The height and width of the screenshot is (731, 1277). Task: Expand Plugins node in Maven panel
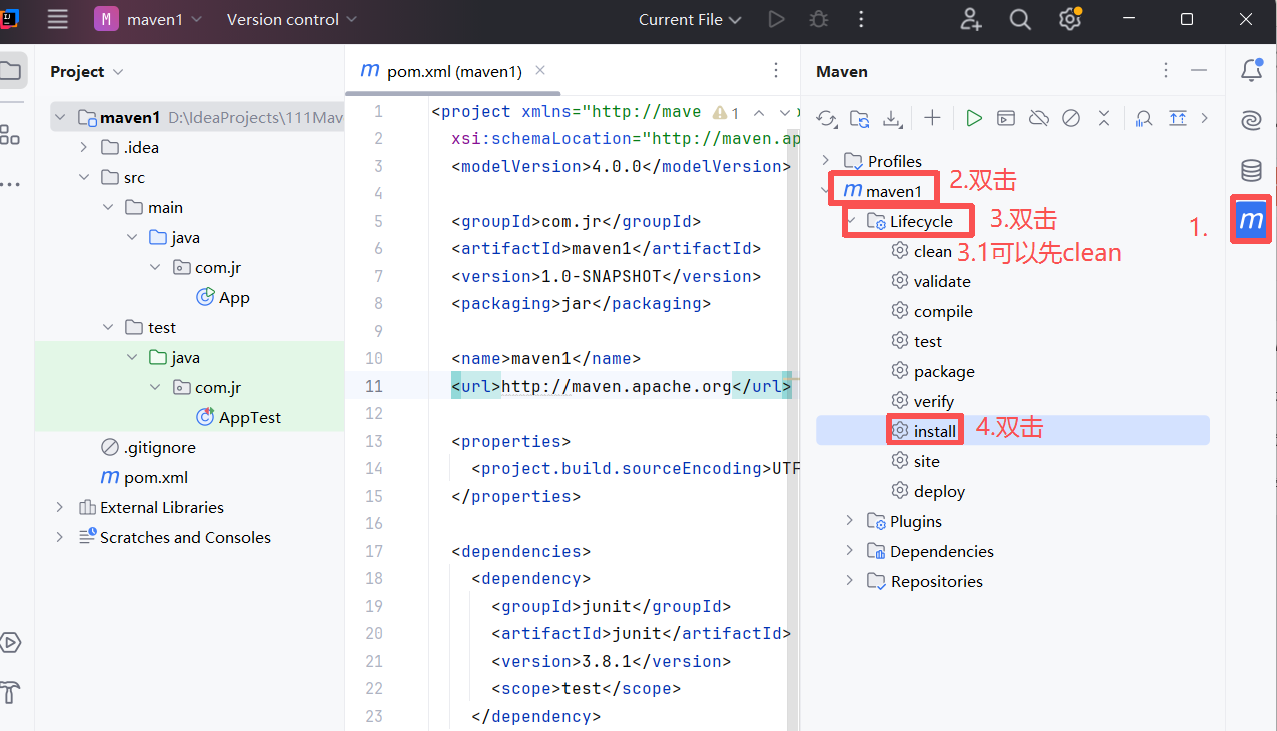click(x=850, y=521)
